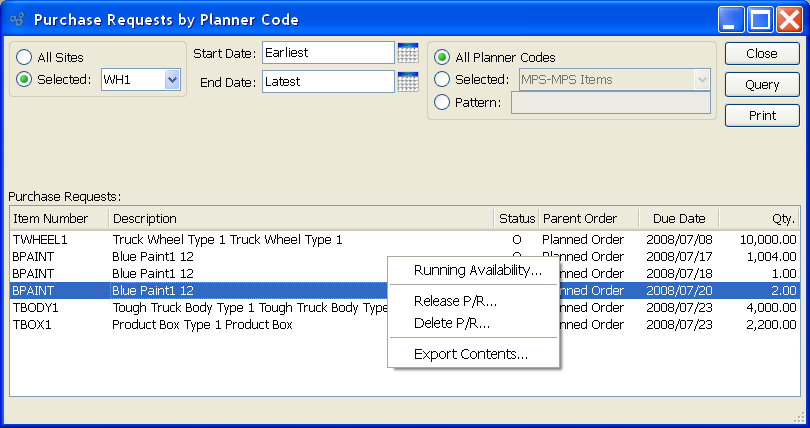Screen dimensions: 810x428
Task: Sort by the Due Date column header
Action: pyautogui.click(x=679, y=219)
